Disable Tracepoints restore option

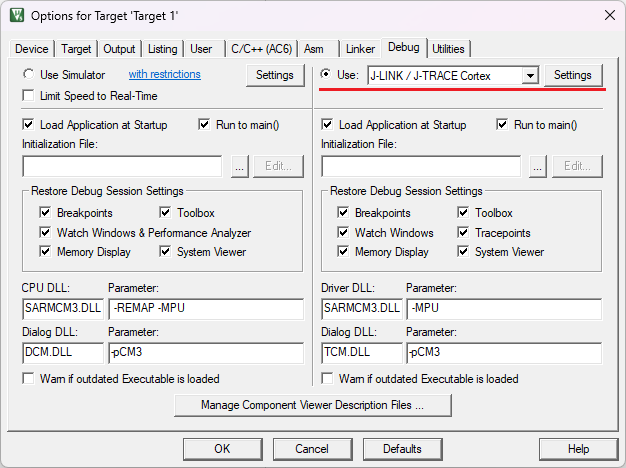click(464, 233)
